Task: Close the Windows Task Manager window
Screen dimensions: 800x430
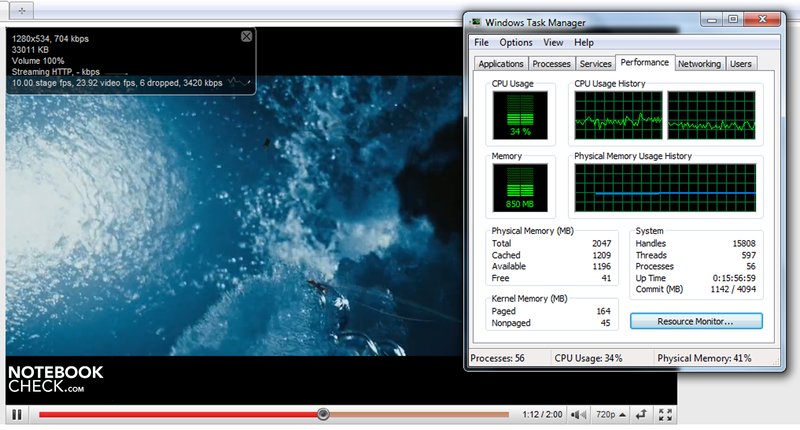Action: pos(762,20)
